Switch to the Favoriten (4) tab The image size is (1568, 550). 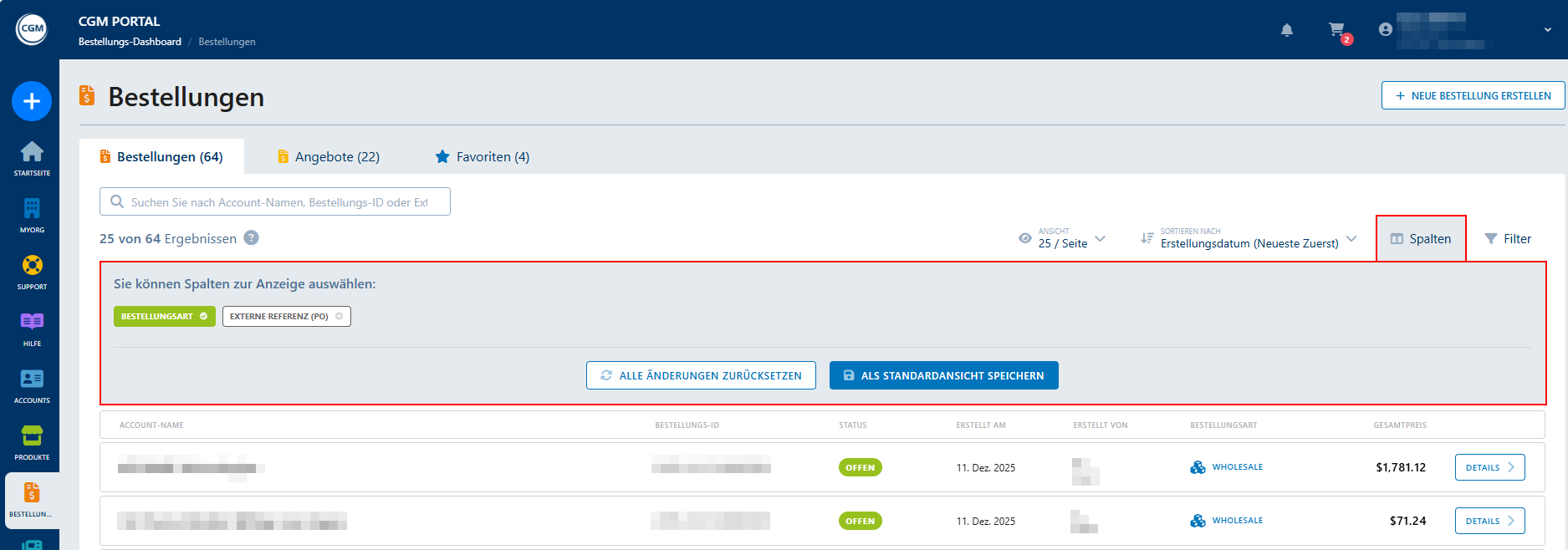(483, 157)
